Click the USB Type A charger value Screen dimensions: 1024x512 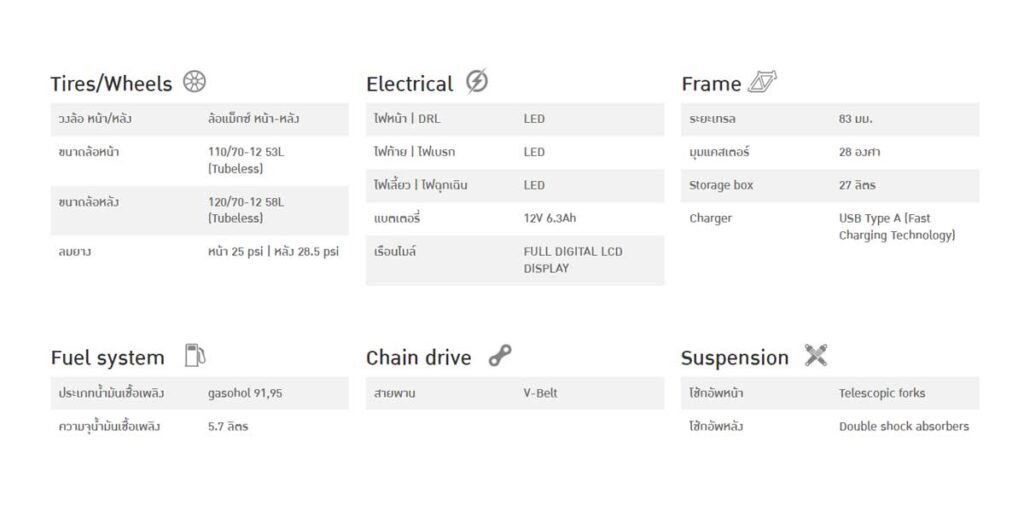(x=897, y=227)
